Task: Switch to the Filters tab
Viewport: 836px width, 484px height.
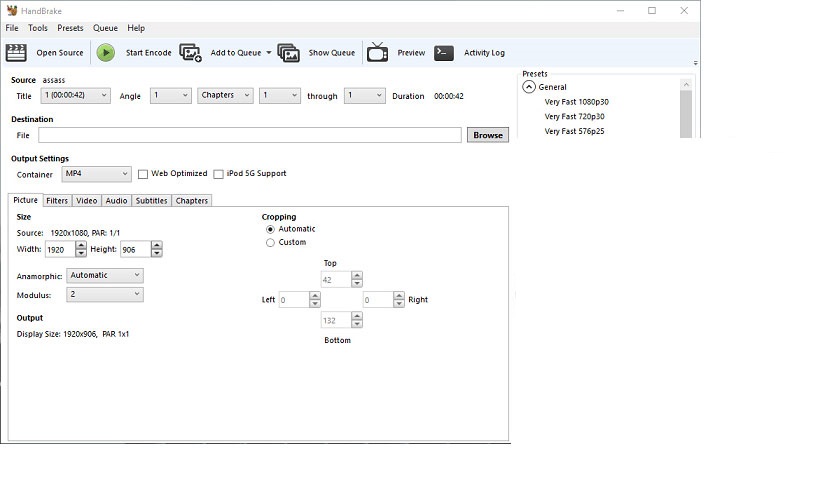Action: pos(57,200)
